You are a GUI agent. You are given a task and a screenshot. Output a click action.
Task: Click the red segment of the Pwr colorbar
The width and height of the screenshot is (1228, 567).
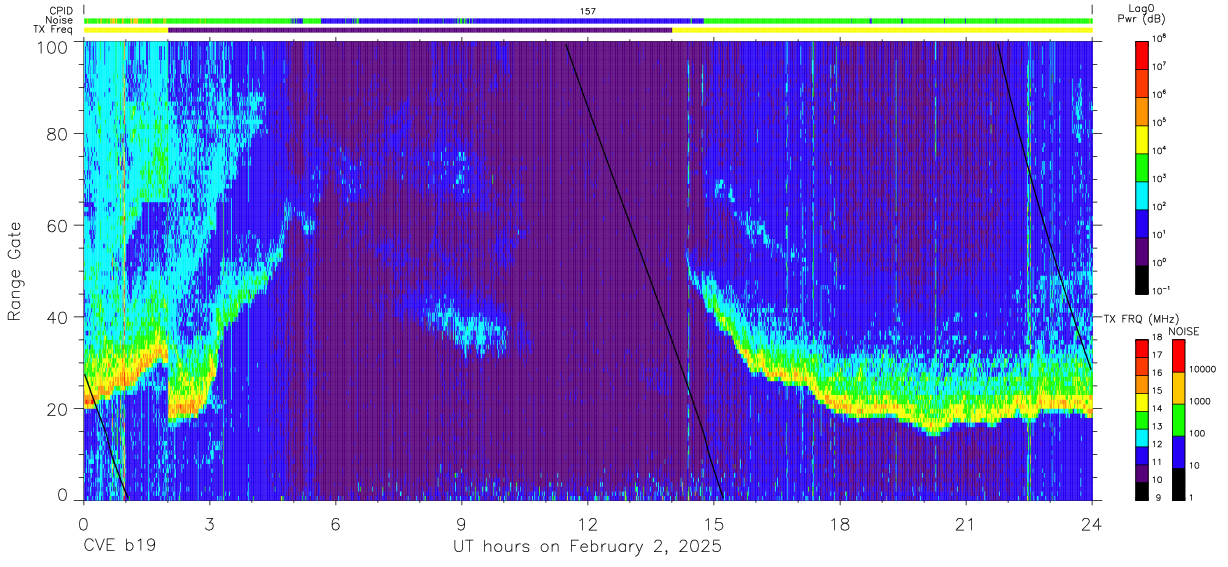1142,55
